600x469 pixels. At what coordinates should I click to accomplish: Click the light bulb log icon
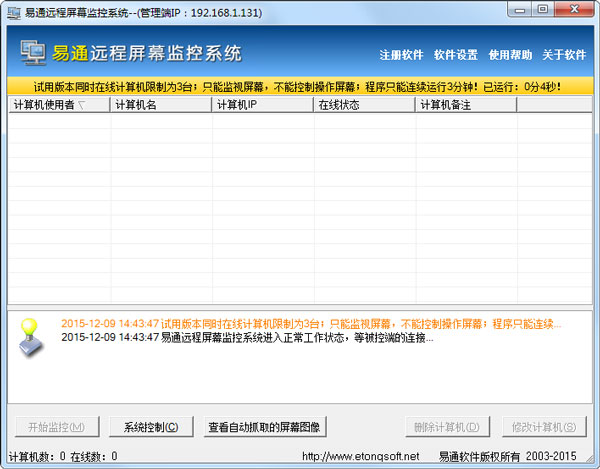[31, 338]
